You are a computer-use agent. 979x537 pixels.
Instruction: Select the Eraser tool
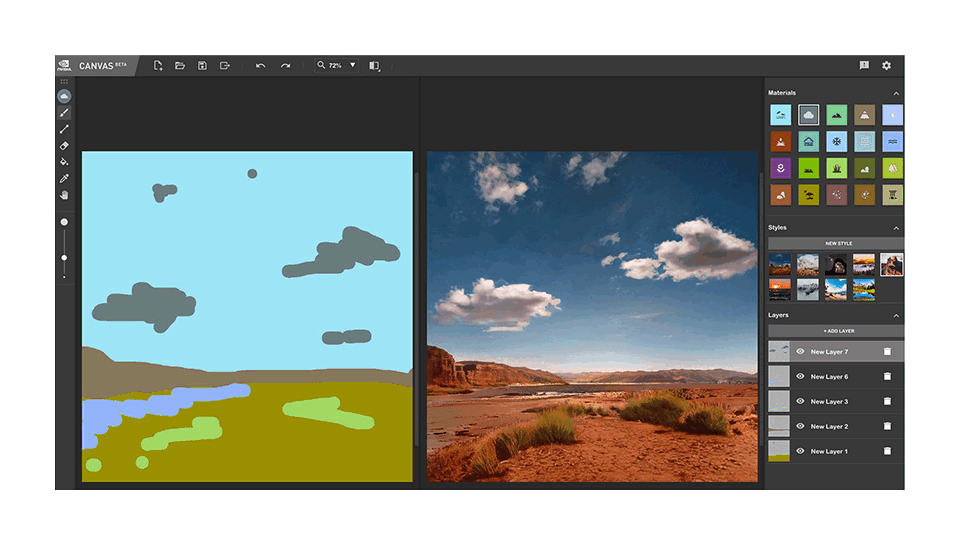(64, 145)
